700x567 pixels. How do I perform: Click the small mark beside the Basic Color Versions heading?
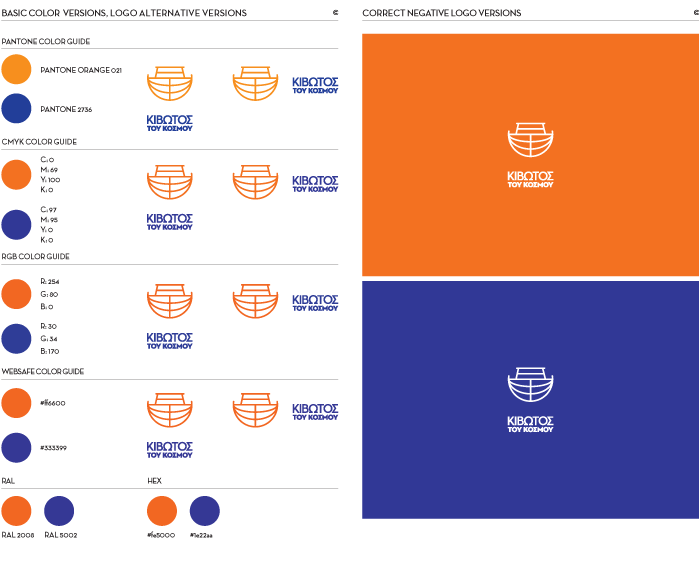335,13
